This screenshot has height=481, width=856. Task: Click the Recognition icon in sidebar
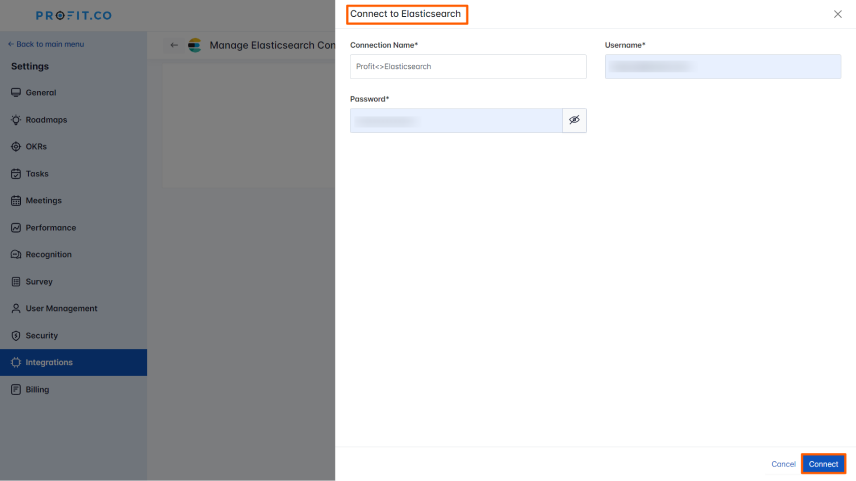click(16, 254)
